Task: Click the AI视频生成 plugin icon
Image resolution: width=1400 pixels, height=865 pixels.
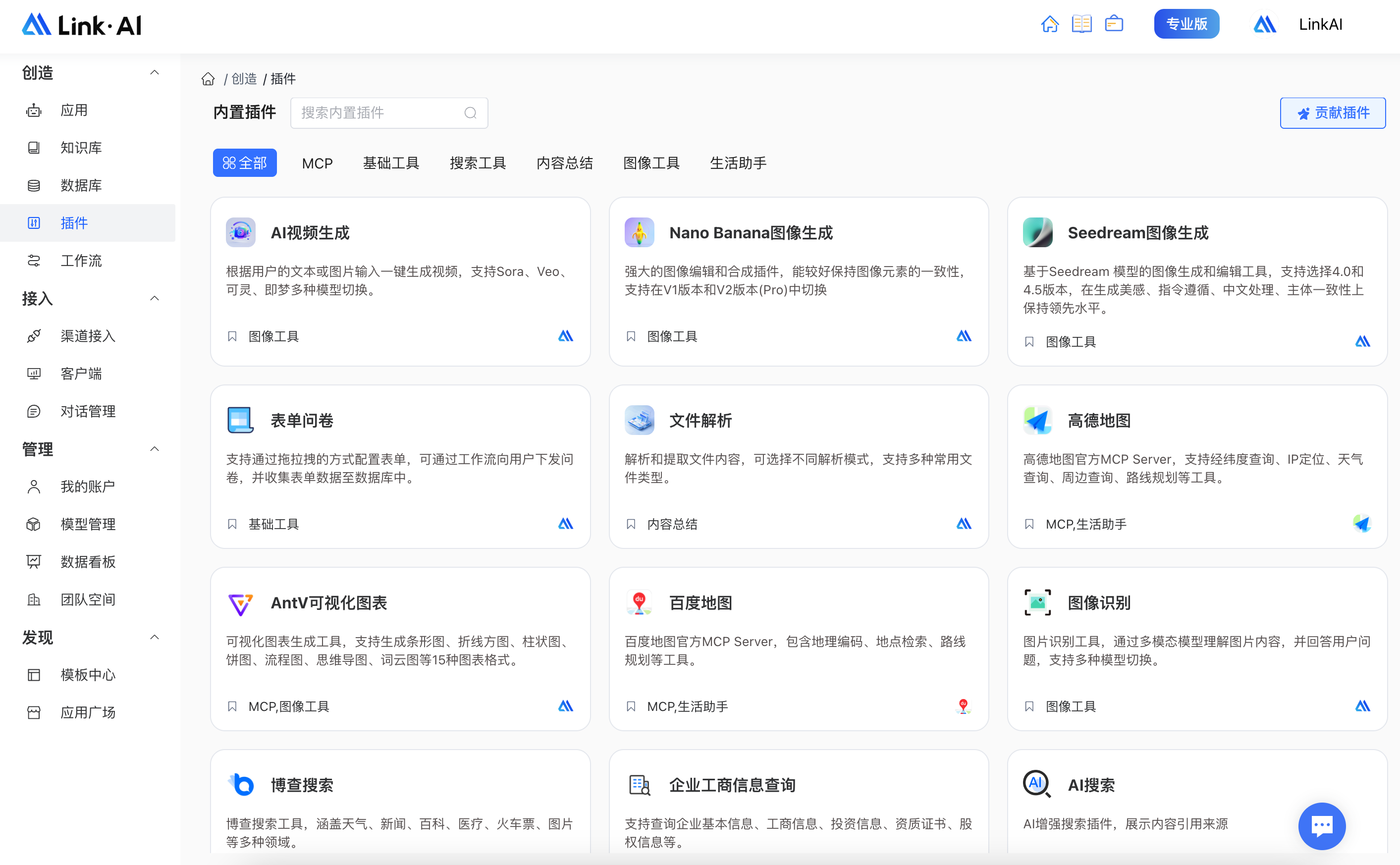Action: pos(240,232)
